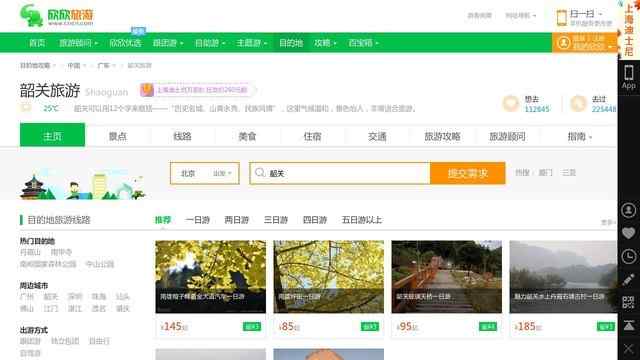Expand 自助游 dropdown in navigation bar
The width and height of the screenshot is (640, 360).
tap(210, 43)
